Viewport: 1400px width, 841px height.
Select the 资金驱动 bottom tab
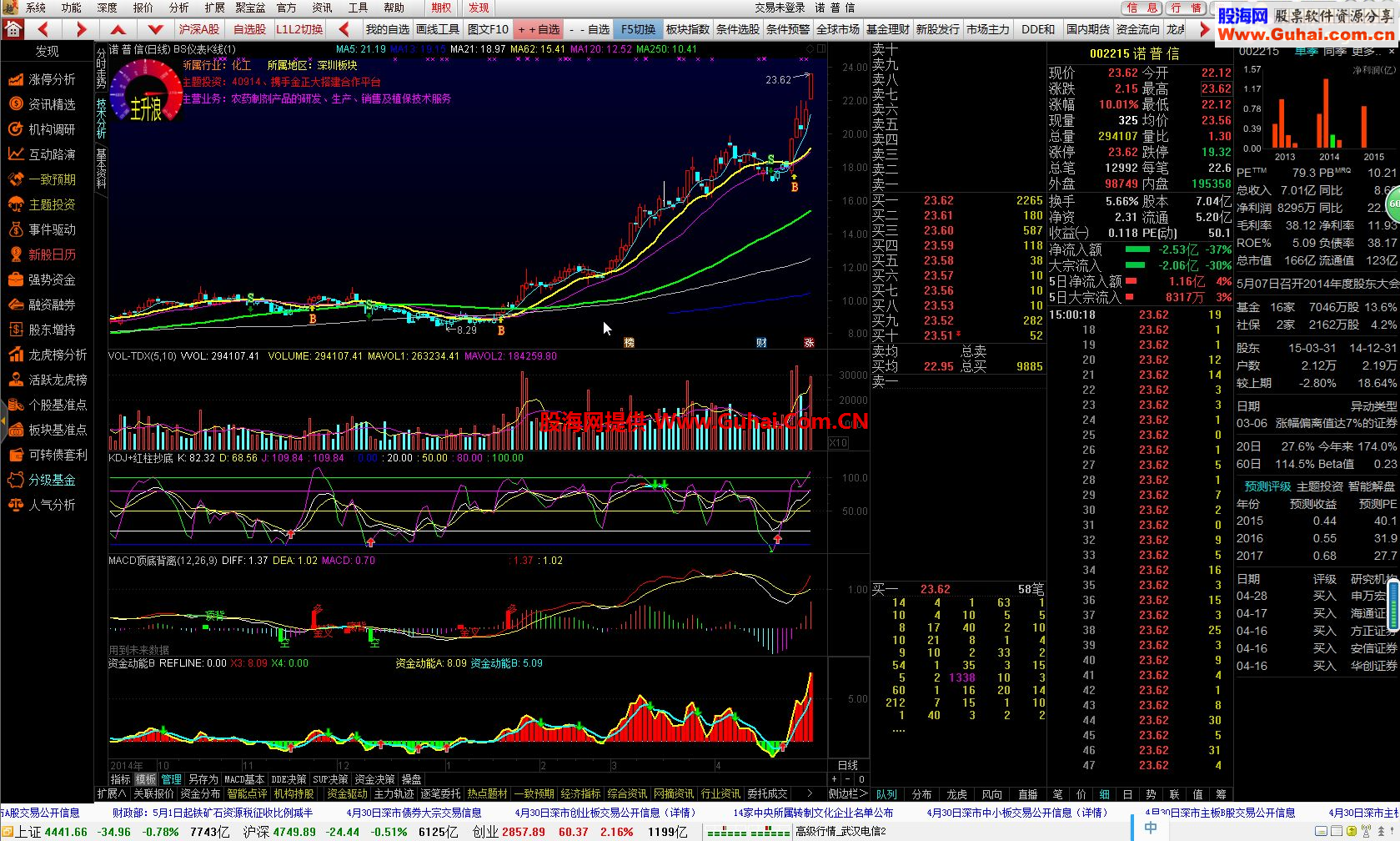pyautogui.click(x=347, y=793)
